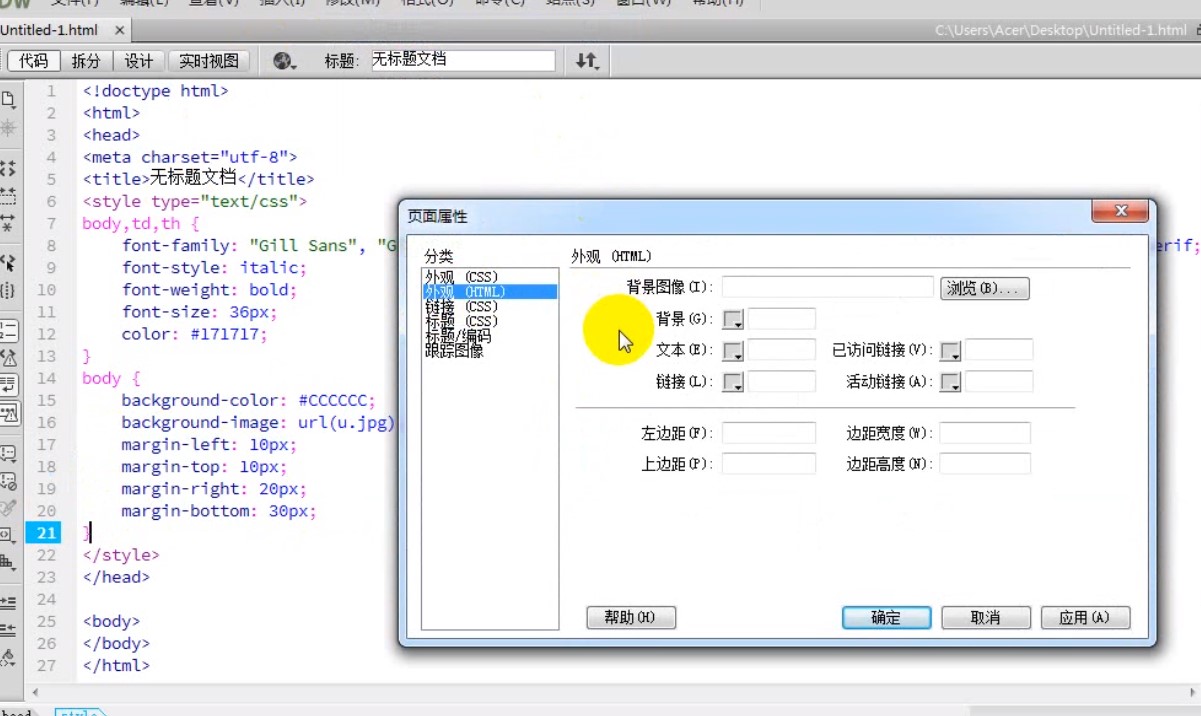Select 外观 (CSS) category in list
1201x716 pixels.
(x=461, y=277)
